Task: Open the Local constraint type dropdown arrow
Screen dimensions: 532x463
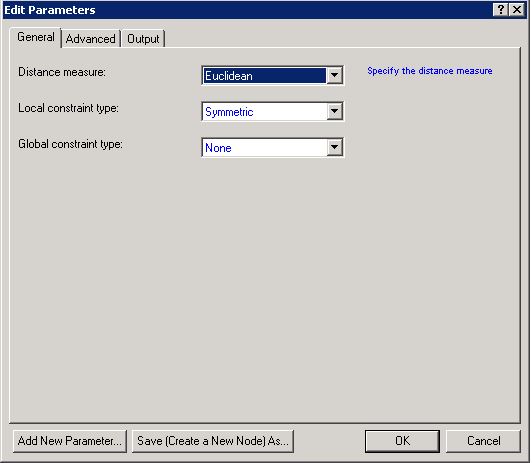Action: click(x=334, y=111)
